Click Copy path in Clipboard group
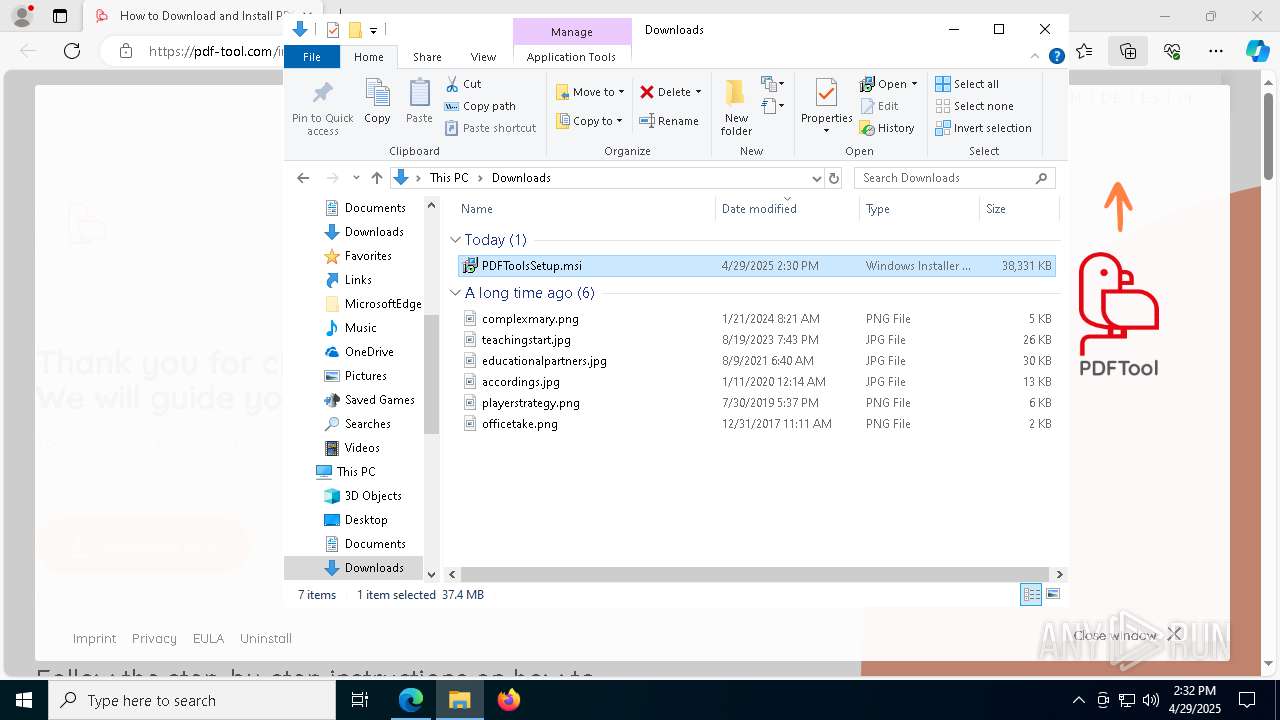This screenshot has height=720, width=1280. point(480,106)
